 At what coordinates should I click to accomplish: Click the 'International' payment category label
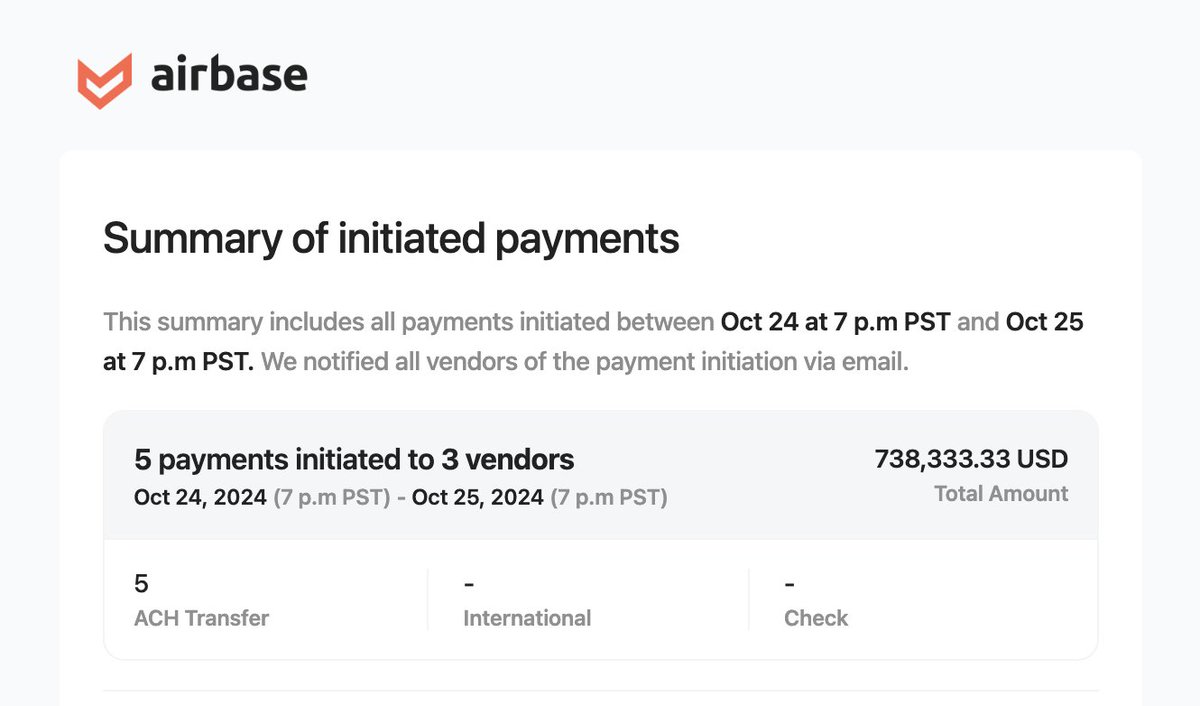click(527, 618)
